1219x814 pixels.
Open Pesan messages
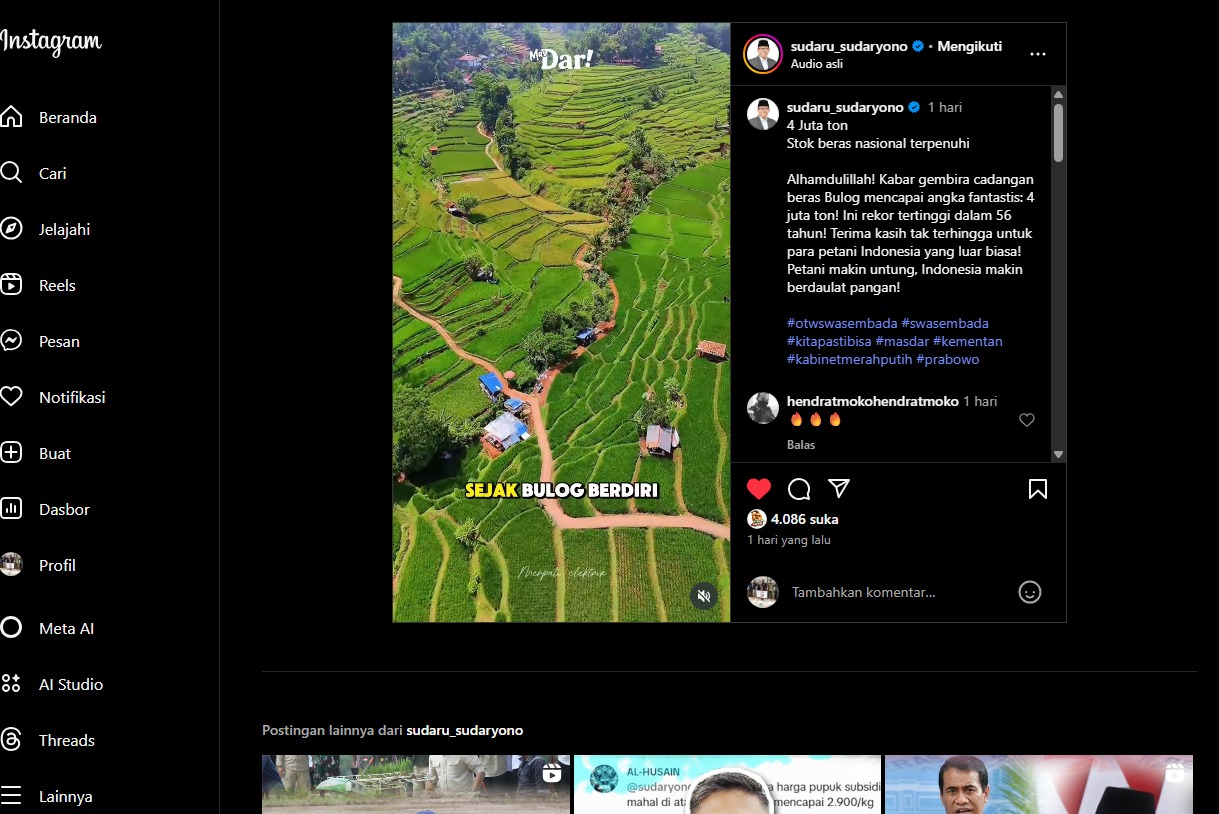(59, 341)
